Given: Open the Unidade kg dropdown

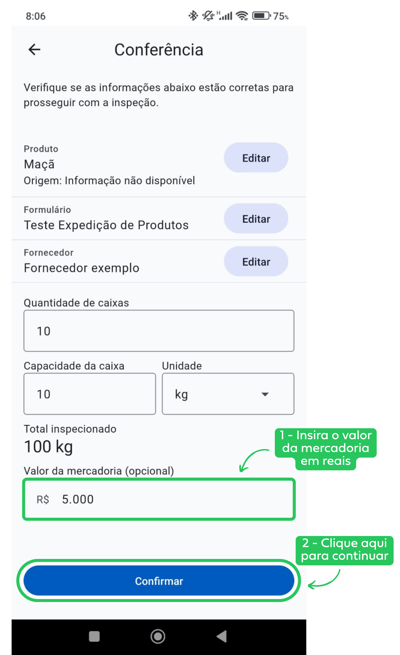Looking at the screenshot, I should tap(228, 394).
